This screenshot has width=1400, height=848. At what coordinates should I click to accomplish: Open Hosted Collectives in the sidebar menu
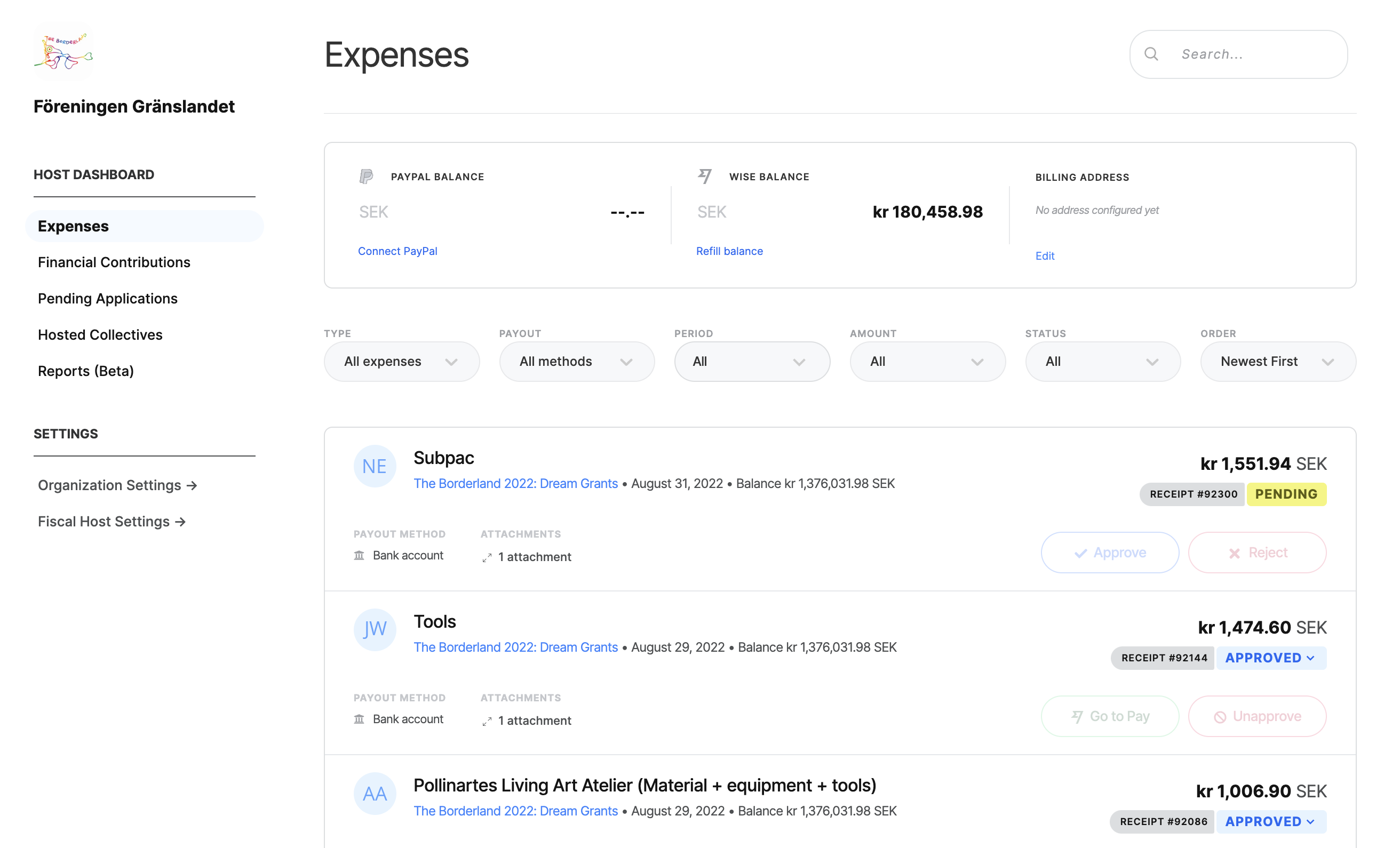[x=100, y=334]
